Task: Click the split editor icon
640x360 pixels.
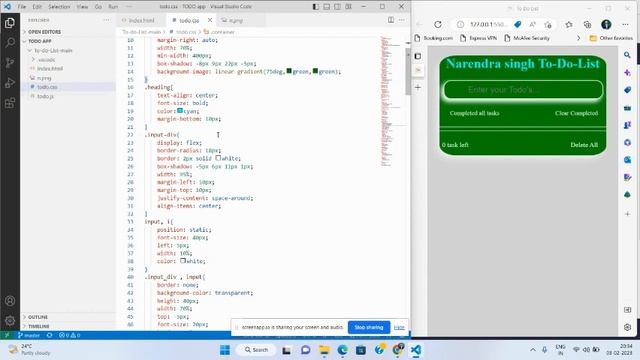Action: coord(391,20)
